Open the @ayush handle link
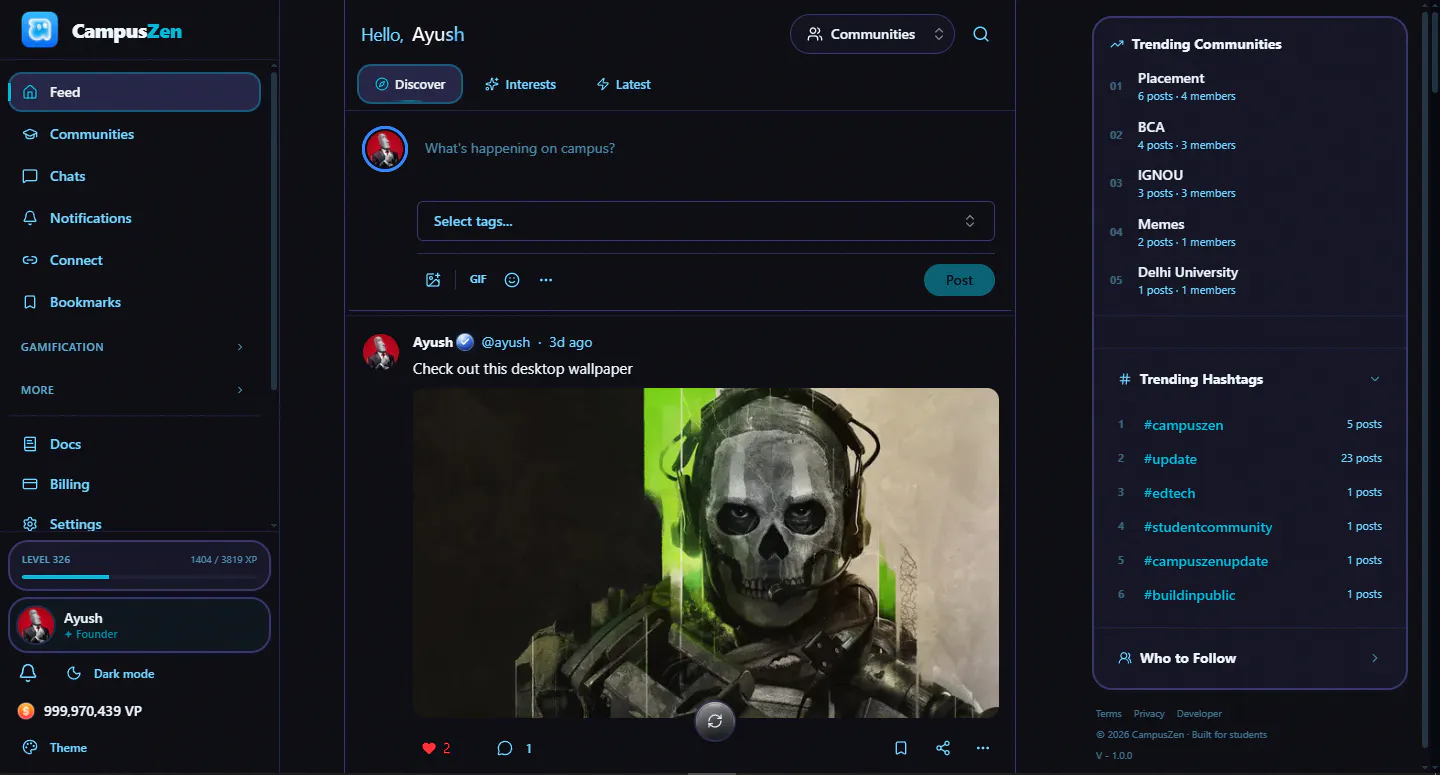Image resolution: width=1440 pixels, height=775 pixels. [505, 342]
